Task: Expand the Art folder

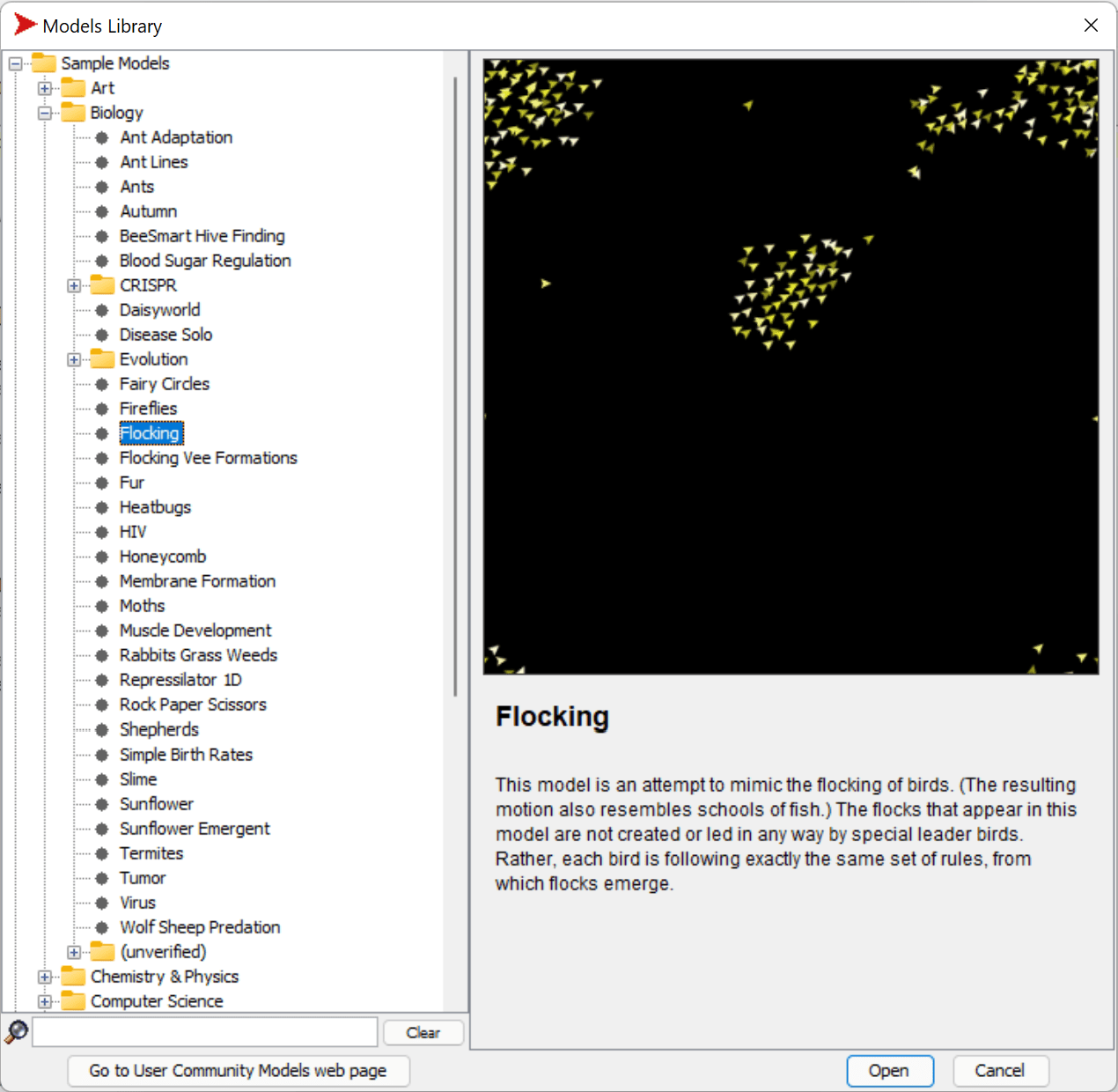Action: [x=45, y=87]
